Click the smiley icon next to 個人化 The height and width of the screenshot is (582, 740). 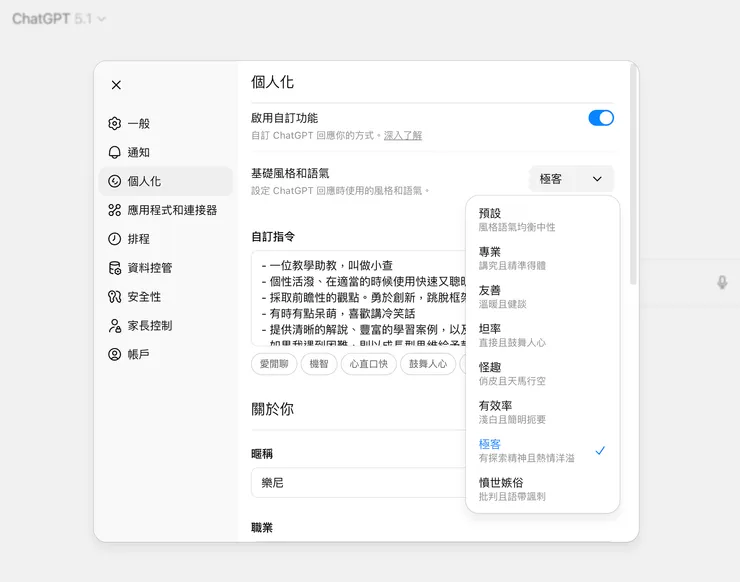[115, 181]
